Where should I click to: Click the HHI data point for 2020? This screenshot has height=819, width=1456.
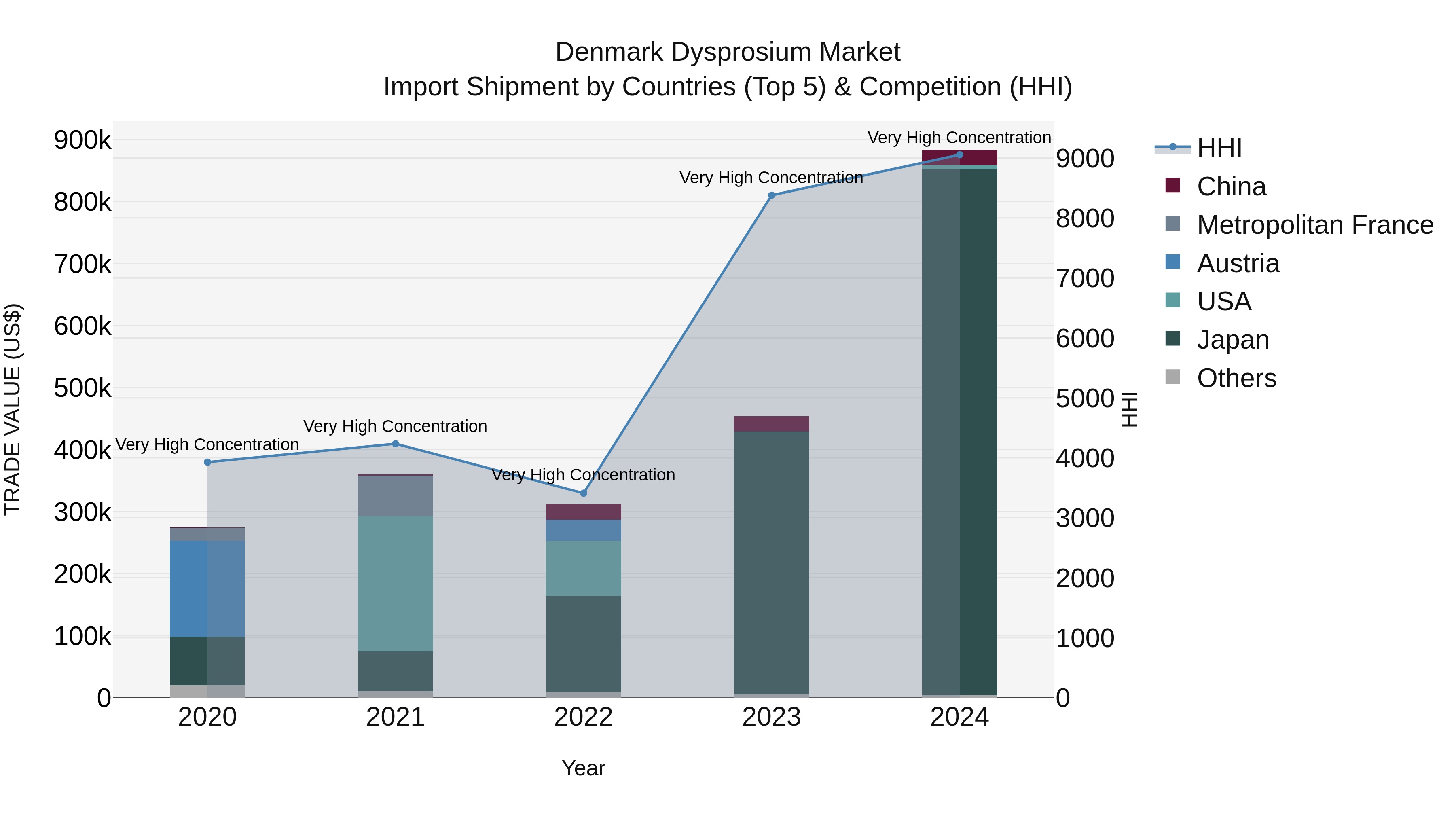207,462
